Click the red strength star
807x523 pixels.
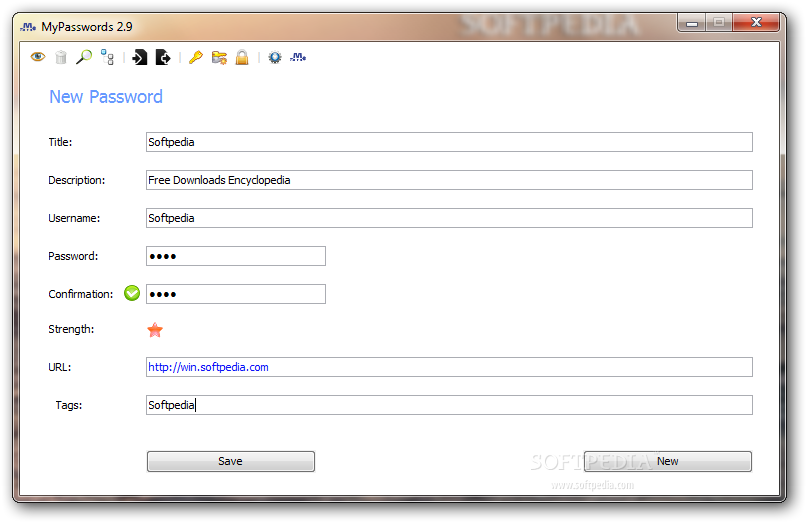coord(155,330)
